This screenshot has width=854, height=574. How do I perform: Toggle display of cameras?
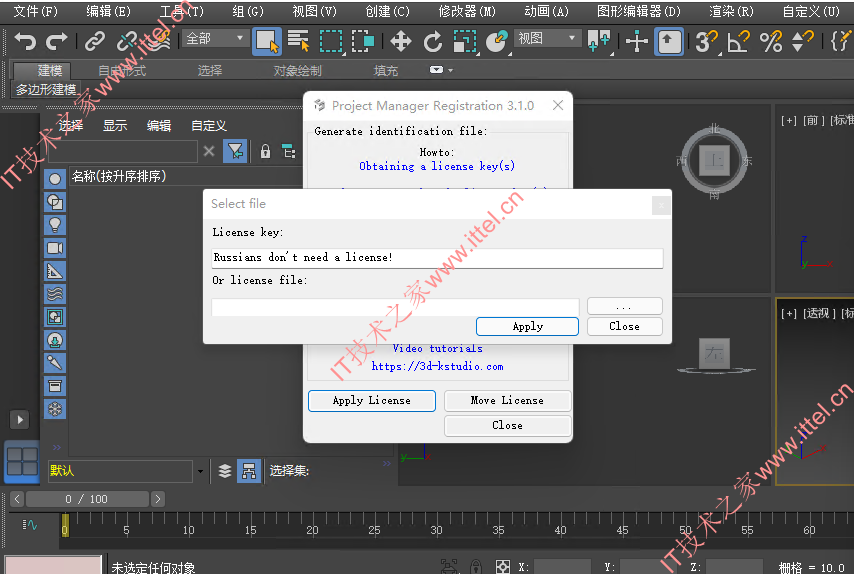(55, 248)
